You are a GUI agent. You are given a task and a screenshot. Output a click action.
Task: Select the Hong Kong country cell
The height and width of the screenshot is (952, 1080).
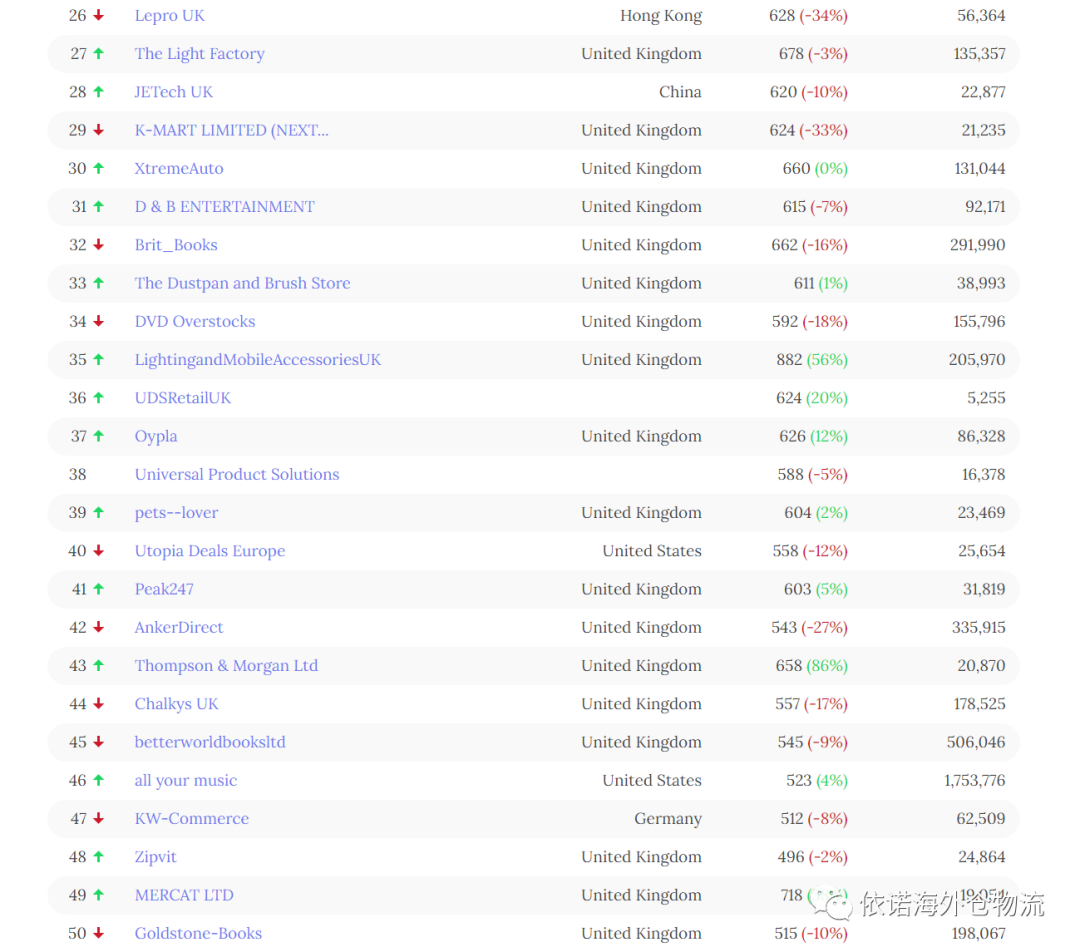point(661,16)
